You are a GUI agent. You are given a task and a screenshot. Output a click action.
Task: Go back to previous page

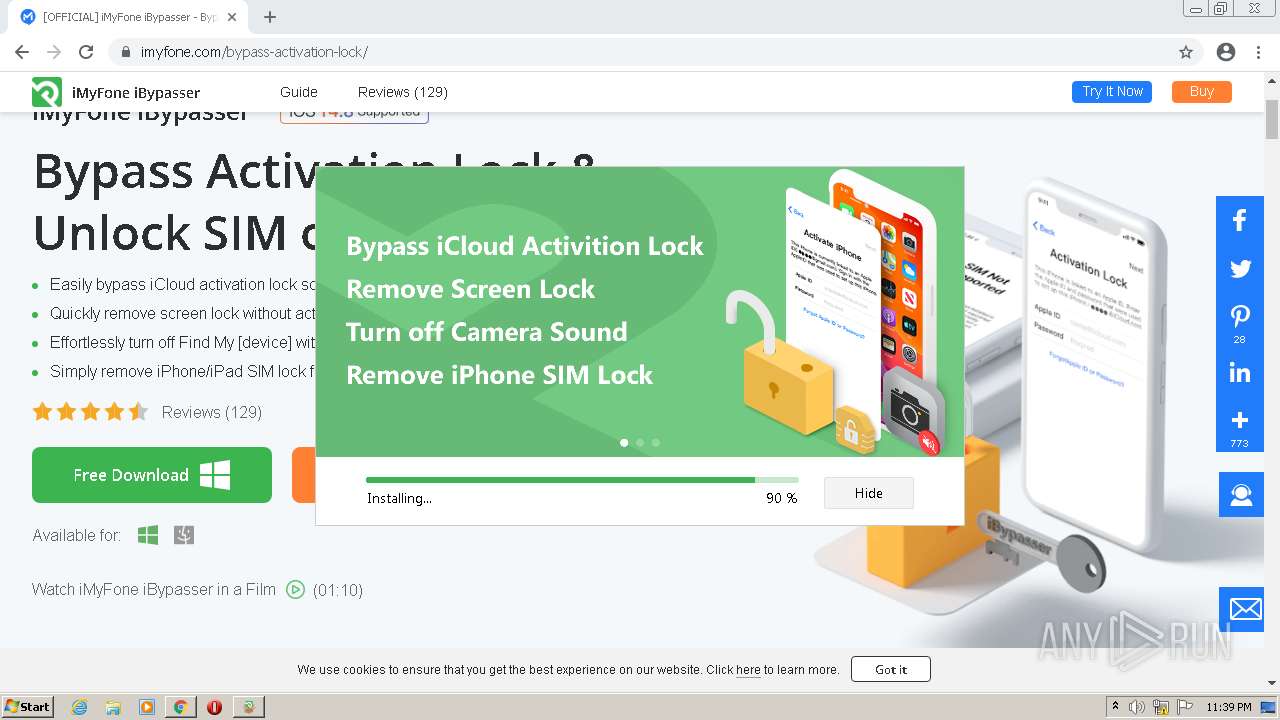point(22,52)
